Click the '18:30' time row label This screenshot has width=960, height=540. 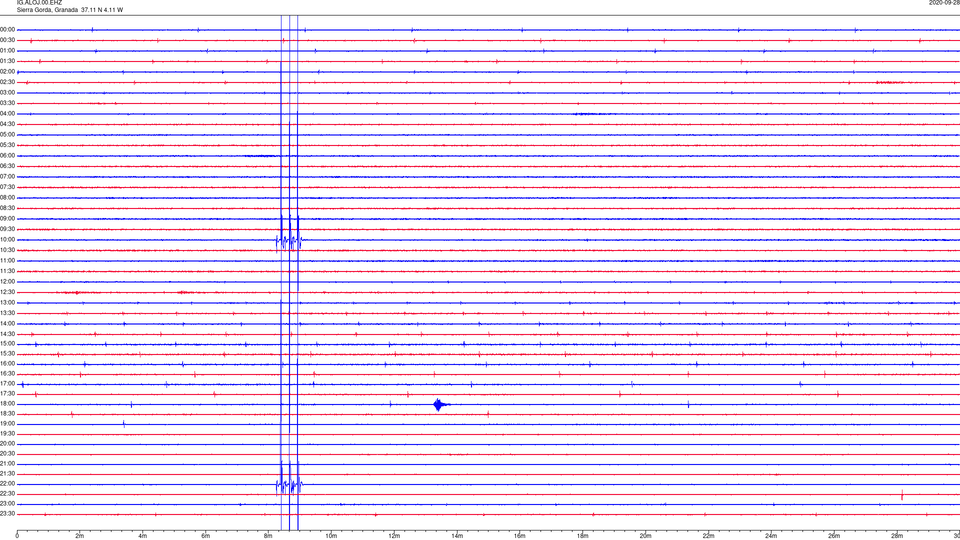pos(7,414)
